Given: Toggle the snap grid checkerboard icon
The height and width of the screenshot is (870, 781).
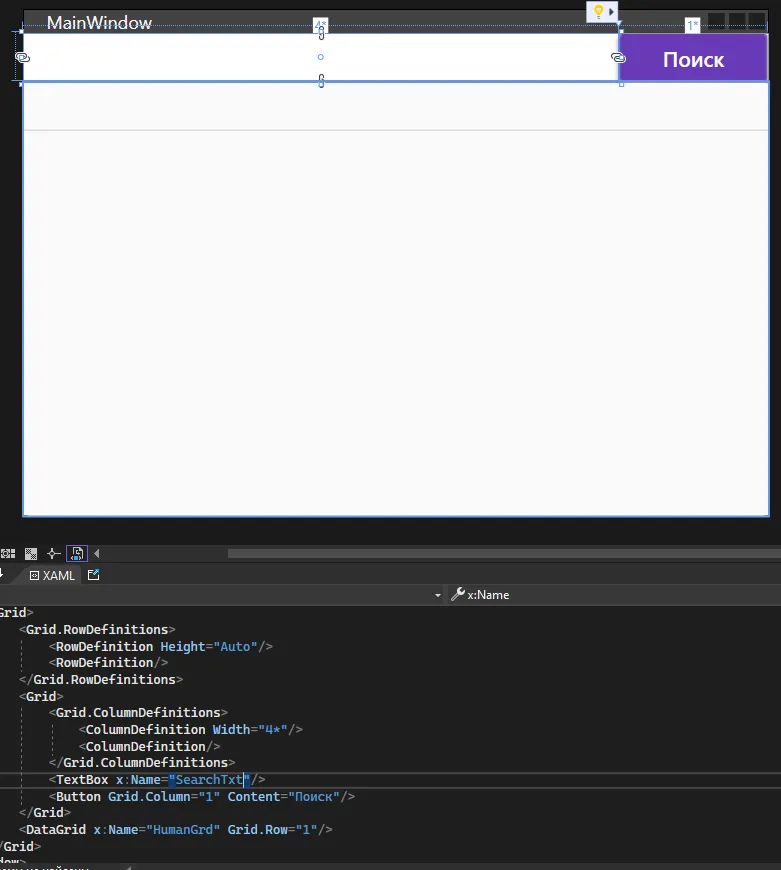Looking at the screenshot, I should pyautogui.click(x=31, y=553).
